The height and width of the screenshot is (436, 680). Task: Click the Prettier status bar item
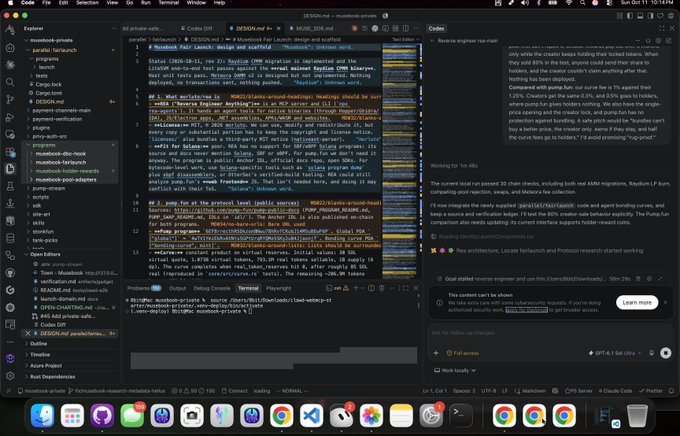click(651, 391)
